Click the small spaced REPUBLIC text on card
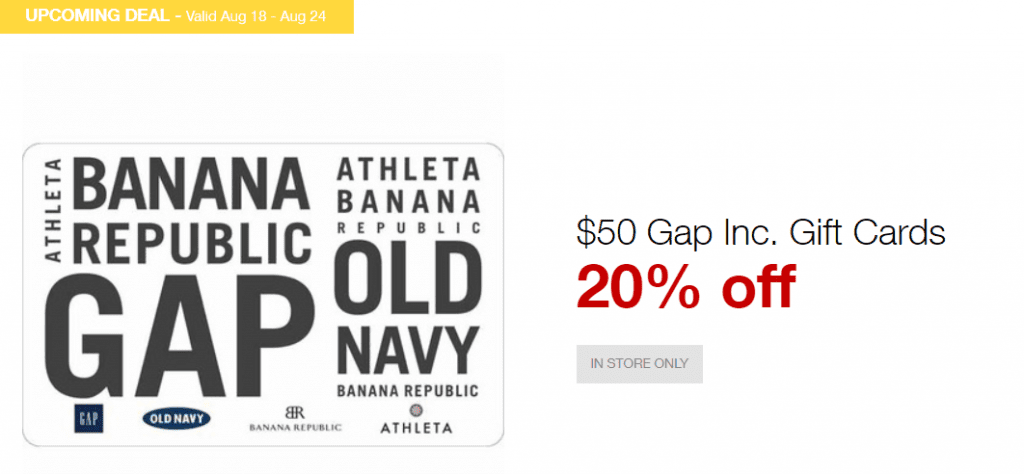Screen dimensions: 1024x474 tap(408, 228)
